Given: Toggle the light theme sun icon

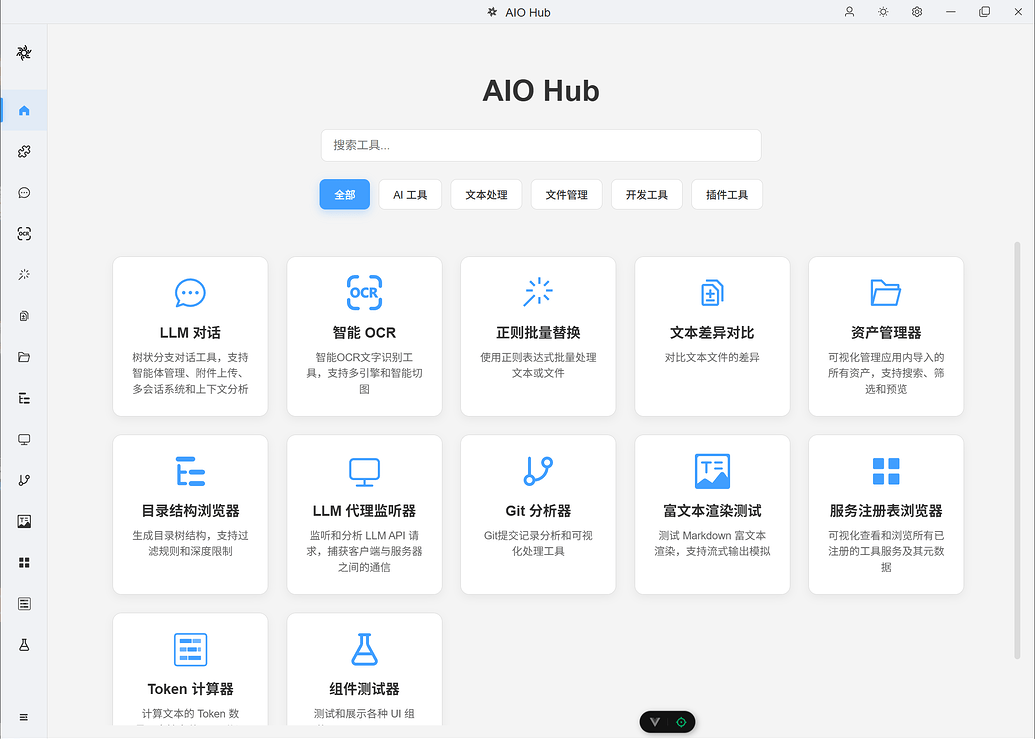Looking at the screenshot, I should pyautogui.click(x=883, y=12).
